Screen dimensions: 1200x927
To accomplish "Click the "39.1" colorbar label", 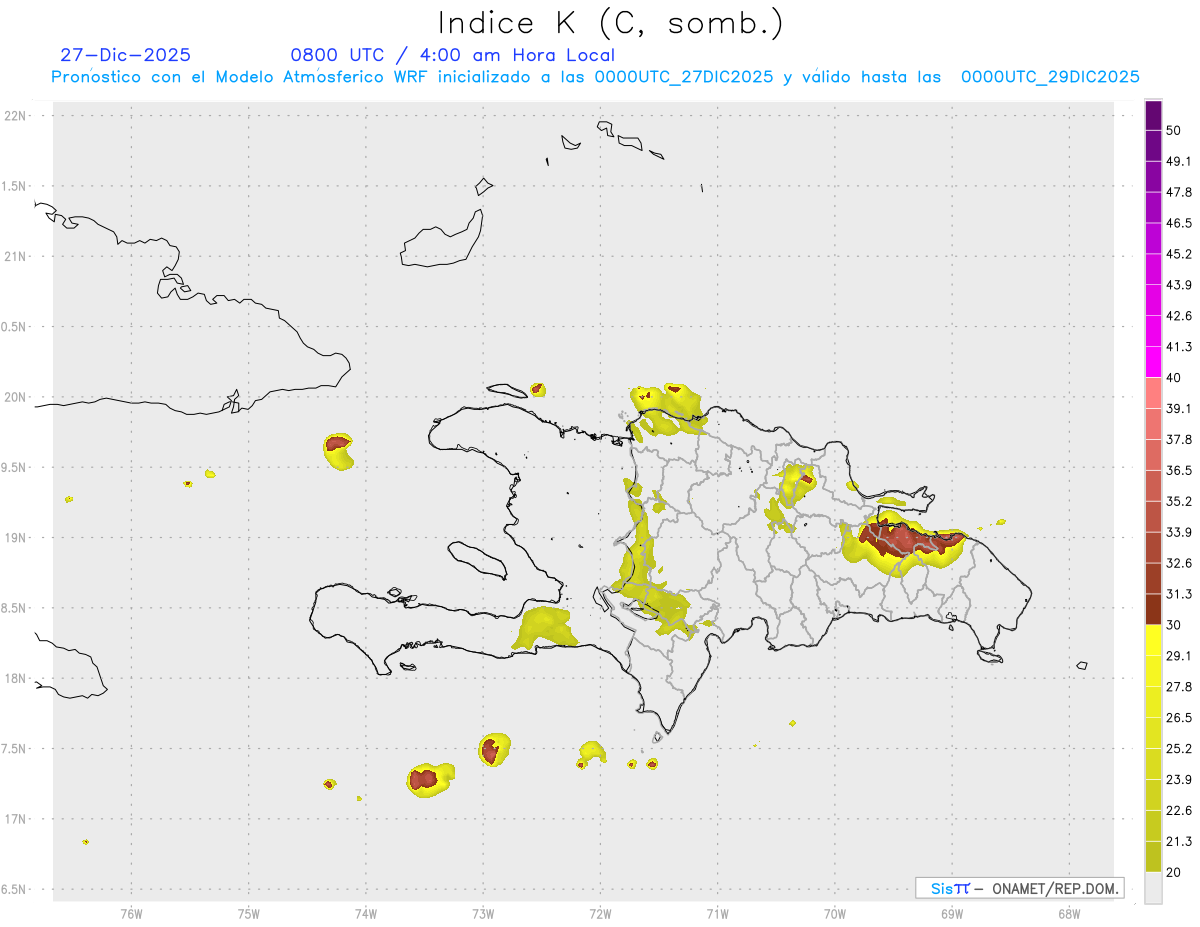I will [x=1179, y=408].
